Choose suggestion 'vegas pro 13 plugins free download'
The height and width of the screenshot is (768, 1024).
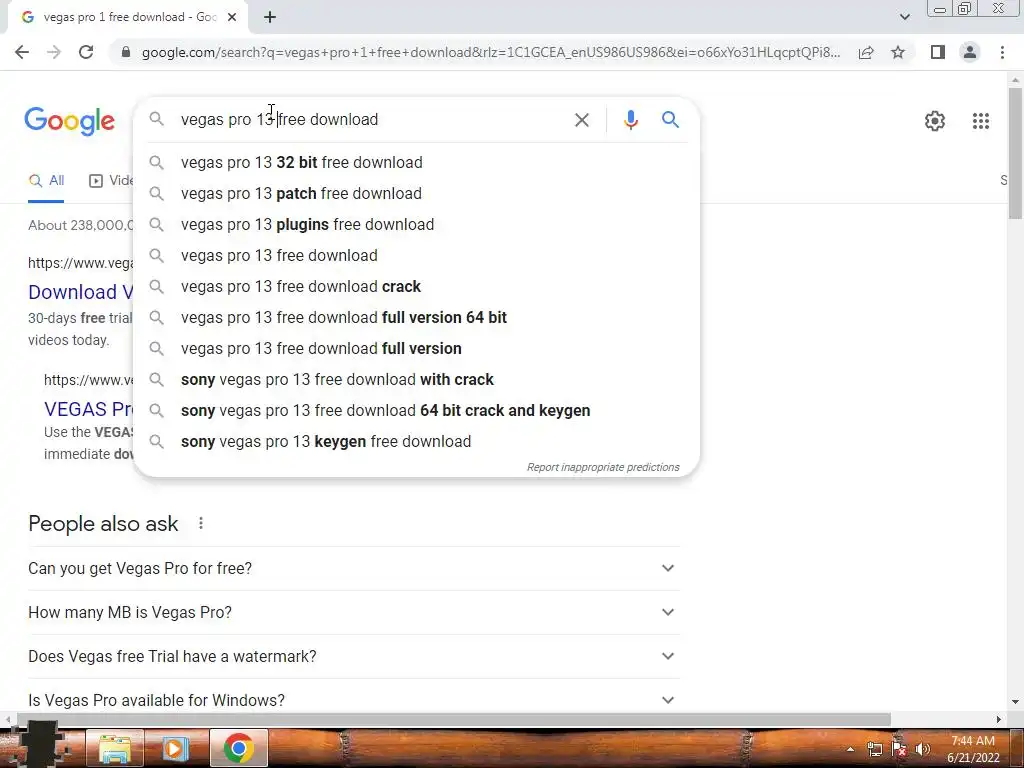pos(416,225)
